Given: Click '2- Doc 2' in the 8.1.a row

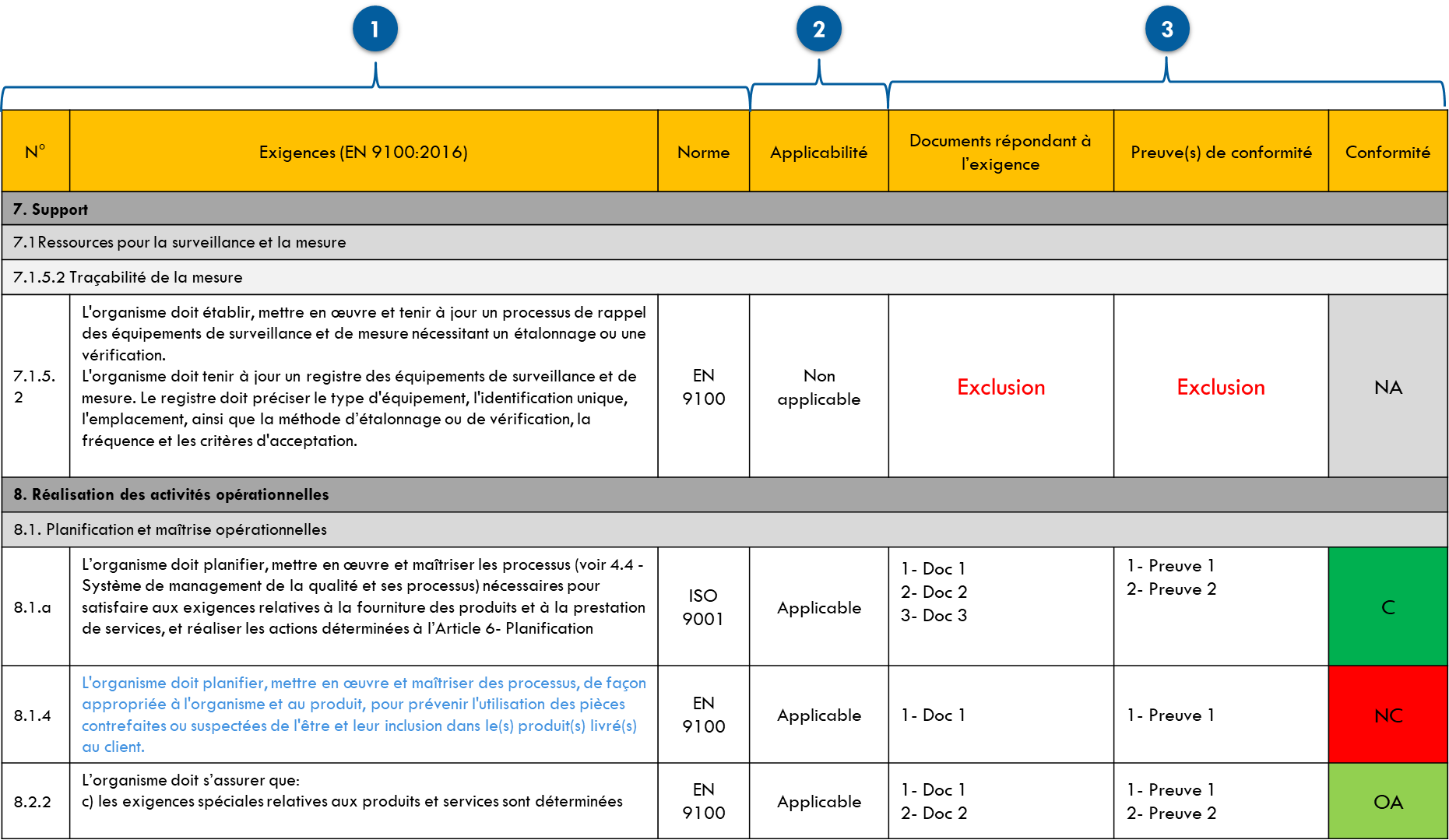Looking at the screenshot, I should (x=934, y=592).
